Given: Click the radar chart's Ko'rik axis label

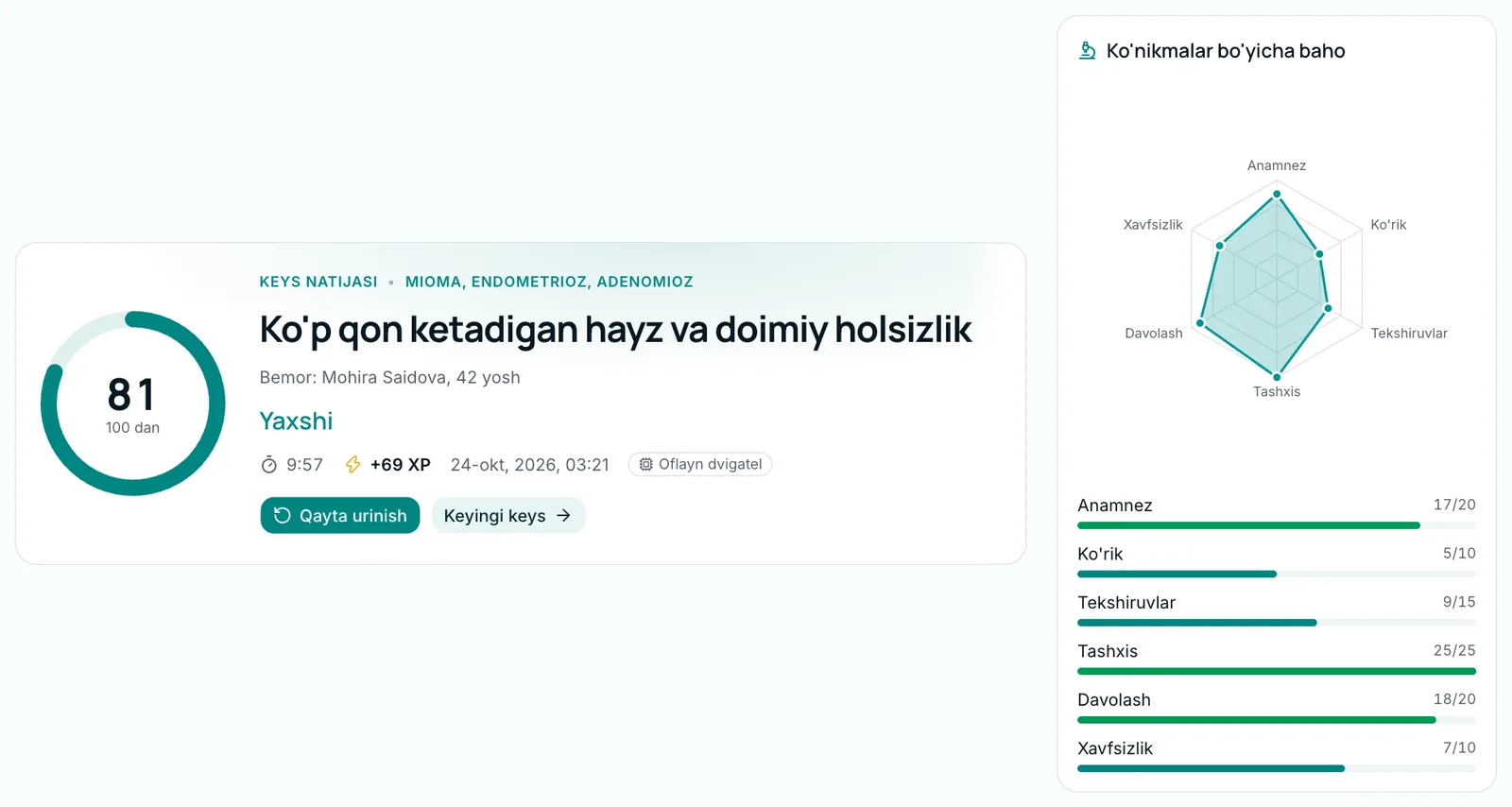Looking at the screenshot, I should pyautogui.click(x=1388, y=224).
